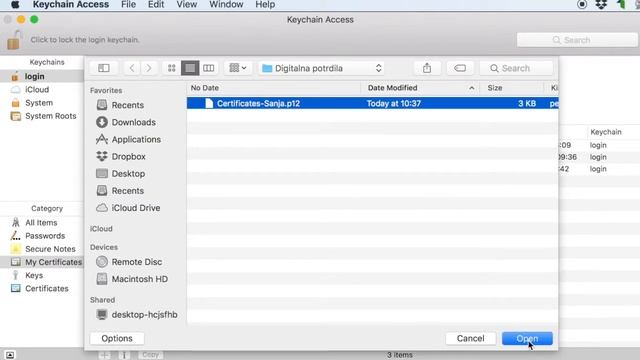Click the info button in bottom bar
Image resolution: width=640 pixels, height=360 pixels.
pos(124,355)
